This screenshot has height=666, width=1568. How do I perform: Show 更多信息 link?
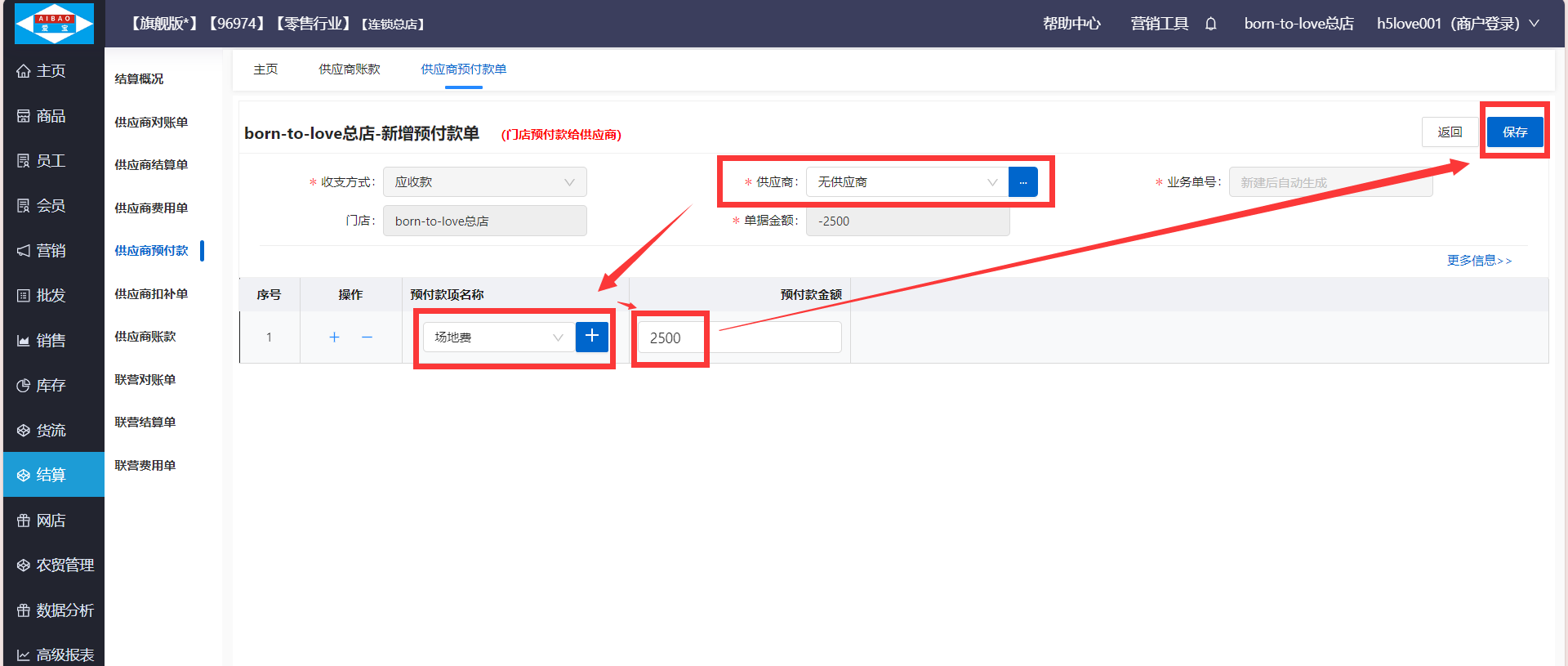point(1479,260)
